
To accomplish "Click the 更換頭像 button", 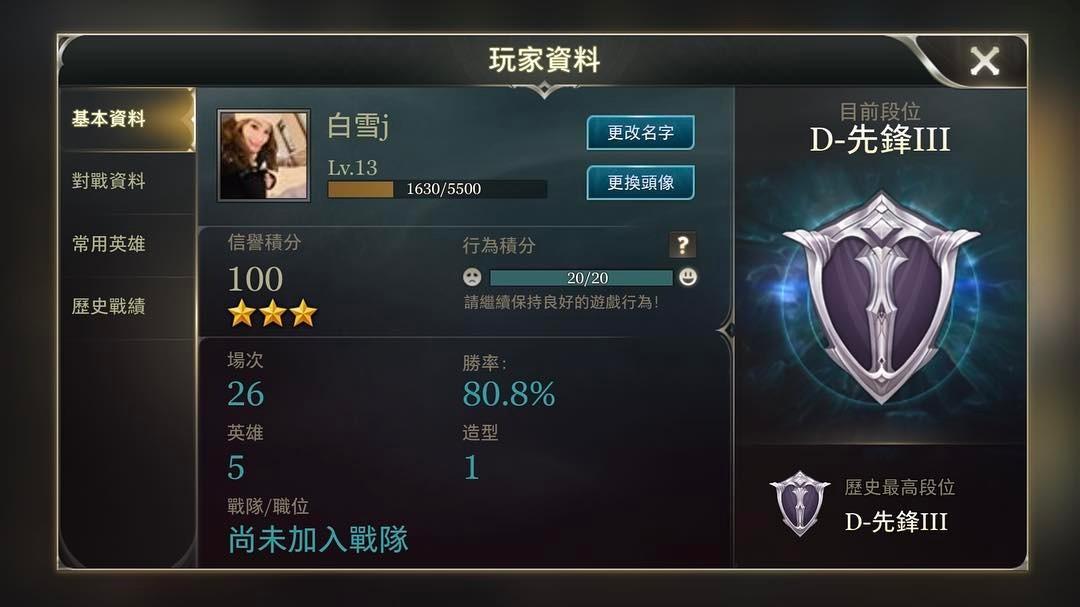I will click(640, 183).
